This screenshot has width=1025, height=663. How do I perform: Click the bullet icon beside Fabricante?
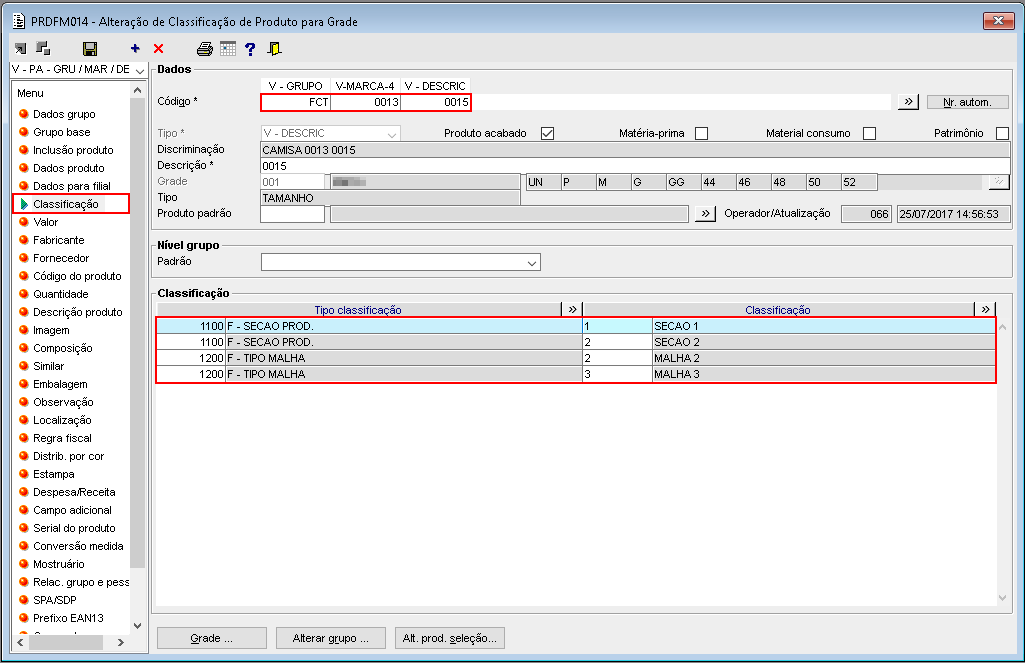tap(24, 240)
